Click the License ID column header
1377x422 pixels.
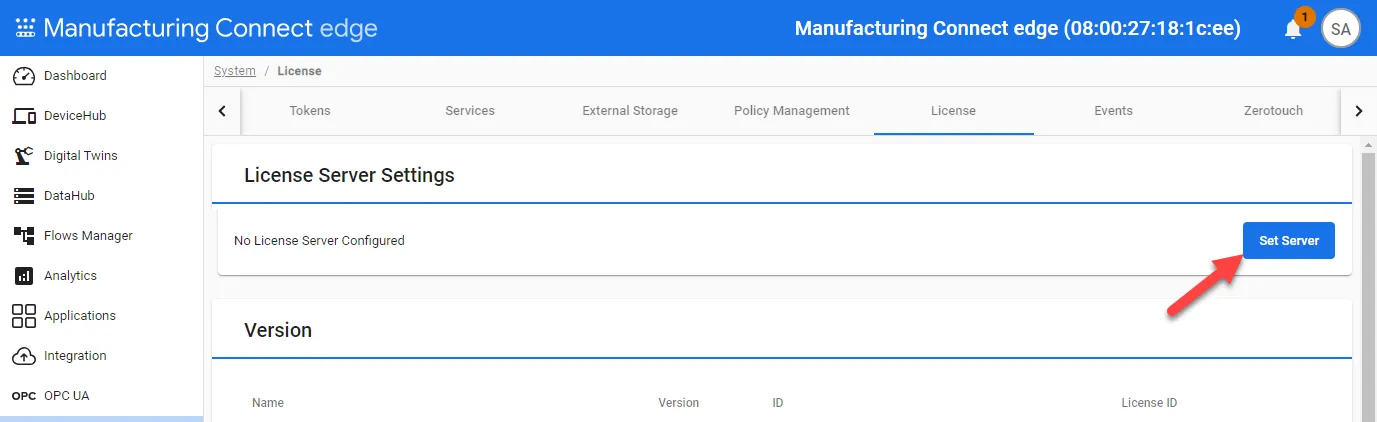[x=1149, y=403]
